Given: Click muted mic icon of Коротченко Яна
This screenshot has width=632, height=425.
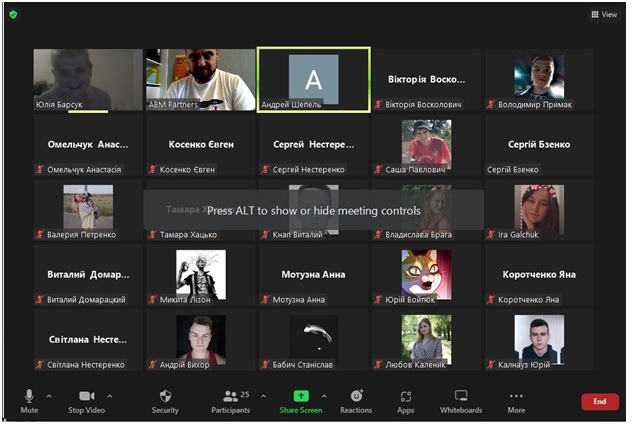Looking at the screenshot, I should coord(491,300).
